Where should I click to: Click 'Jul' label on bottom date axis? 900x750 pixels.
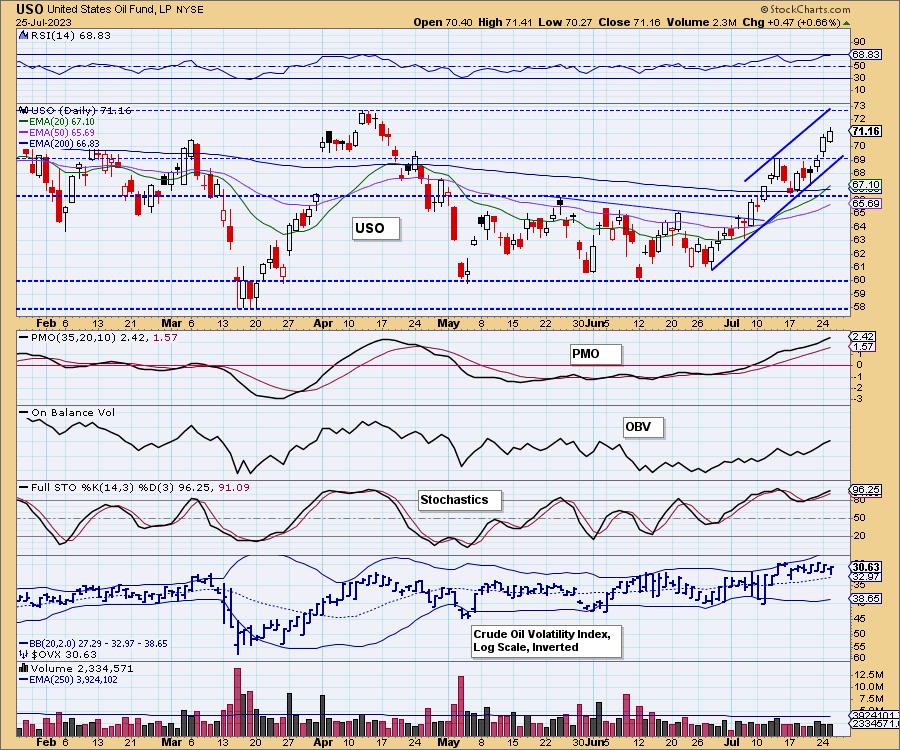click(732, 742)
